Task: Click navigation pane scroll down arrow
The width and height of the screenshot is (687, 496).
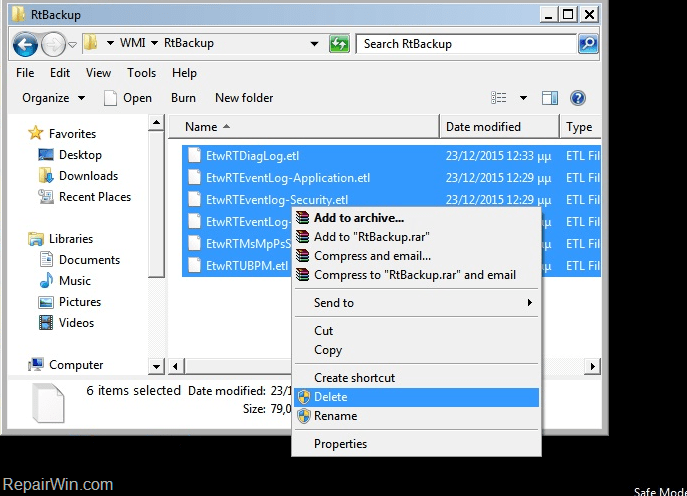Action: coord(156,366)
